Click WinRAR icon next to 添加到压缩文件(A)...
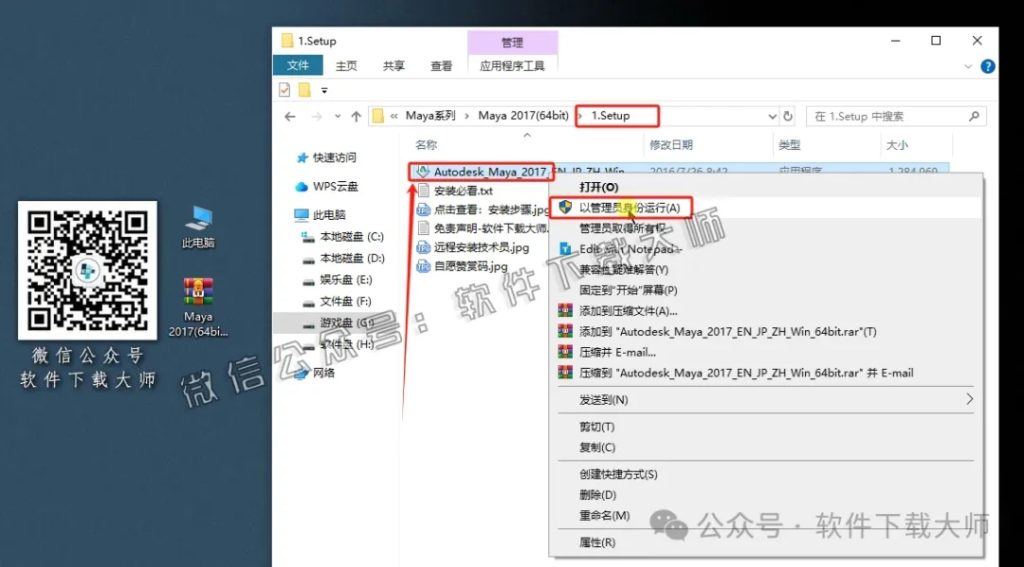The height and width of the screenshot is (567, 1024). pos(565,311)
